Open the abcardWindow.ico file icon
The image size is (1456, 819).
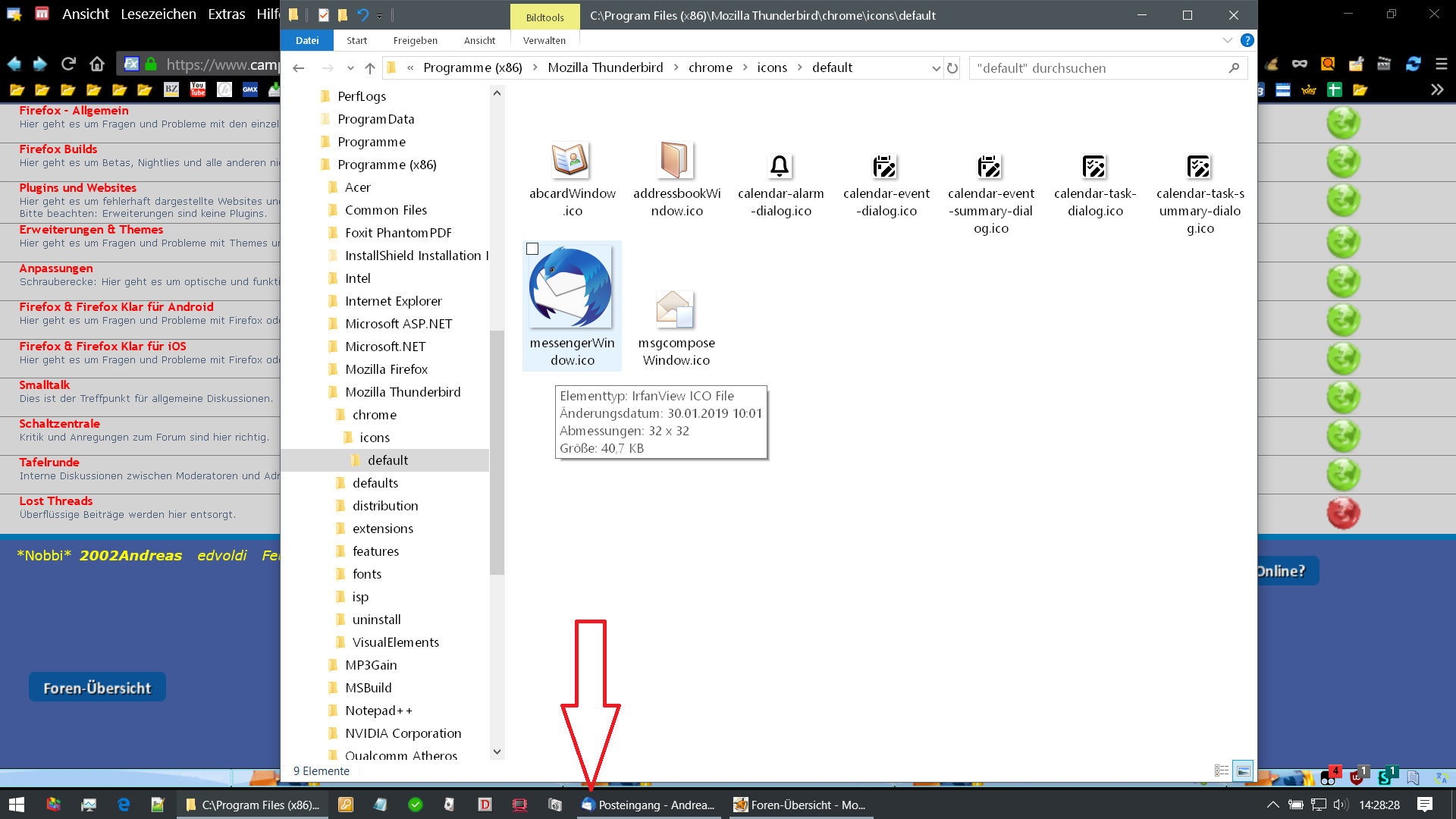pyautogui.click(x=570, y=161)
